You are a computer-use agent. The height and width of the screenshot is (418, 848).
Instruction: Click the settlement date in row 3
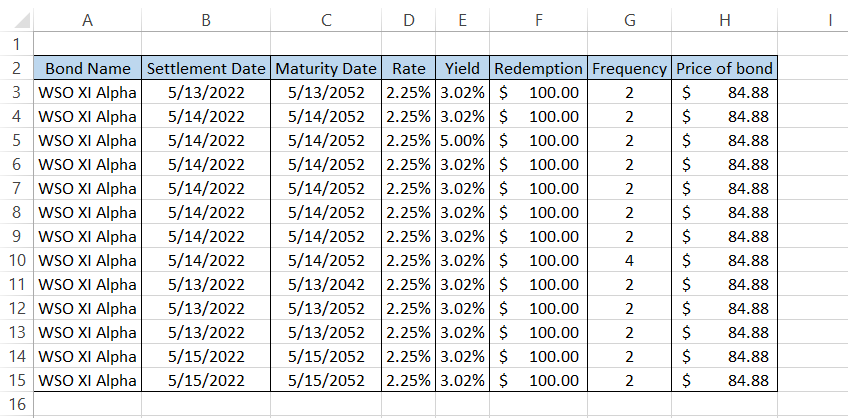pyautogui.click(x=206, y=92)
